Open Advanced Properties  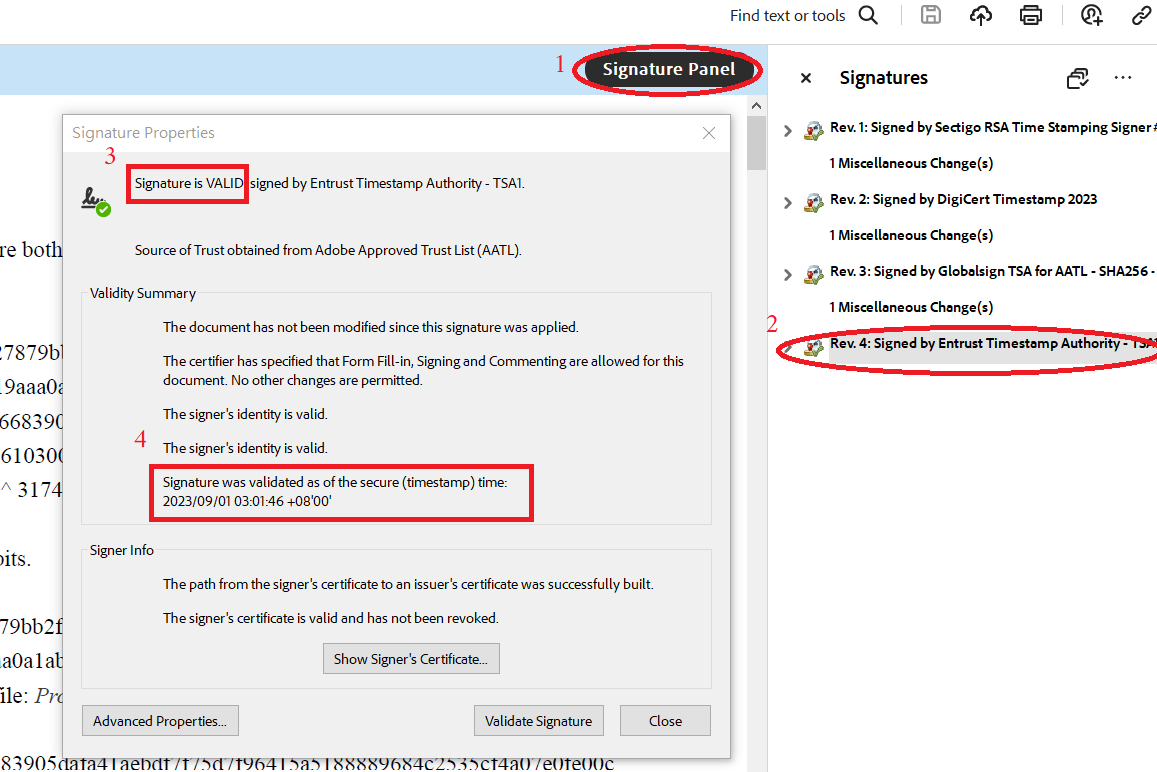pyautogui.click(x=160, y=721)
